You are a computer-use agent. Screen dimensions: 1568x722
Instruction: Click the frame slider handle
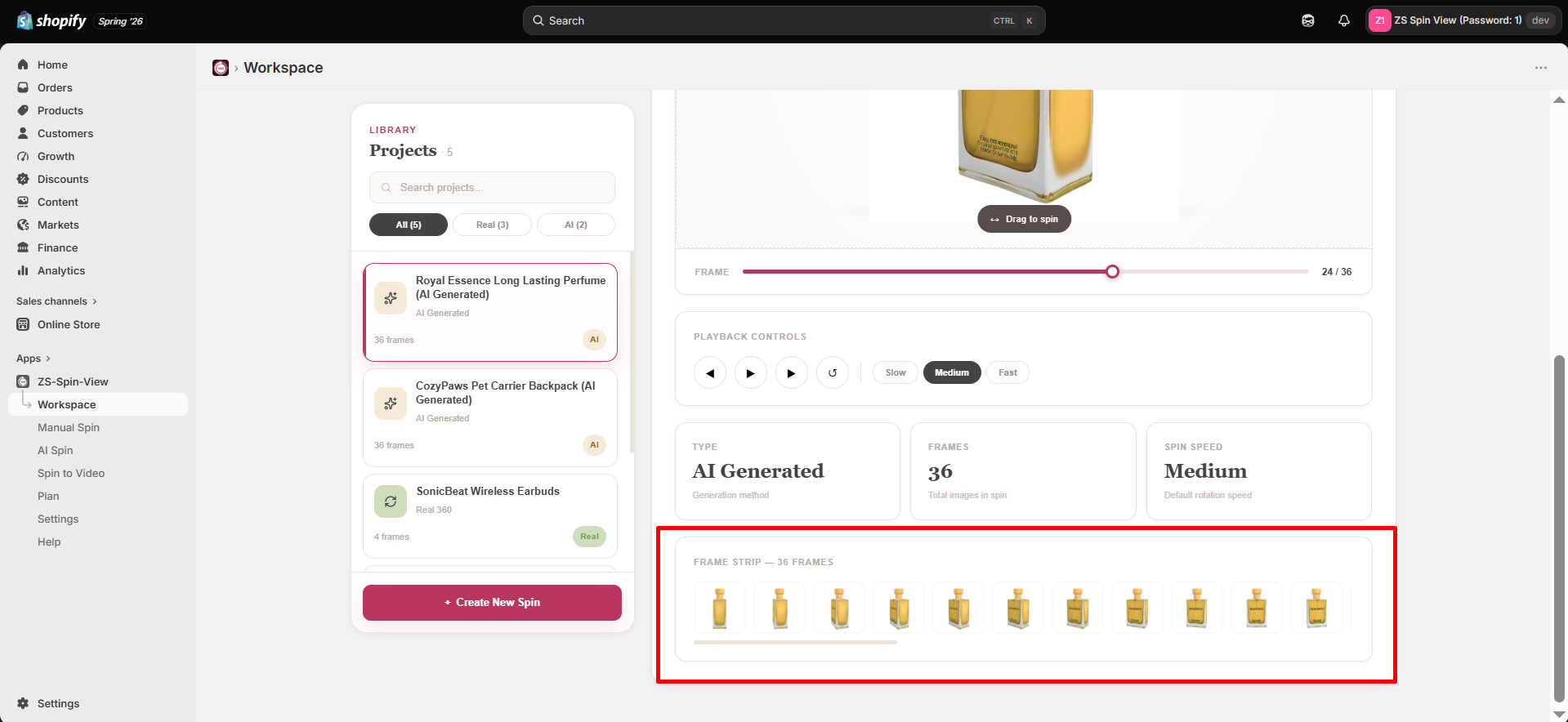1112,271
